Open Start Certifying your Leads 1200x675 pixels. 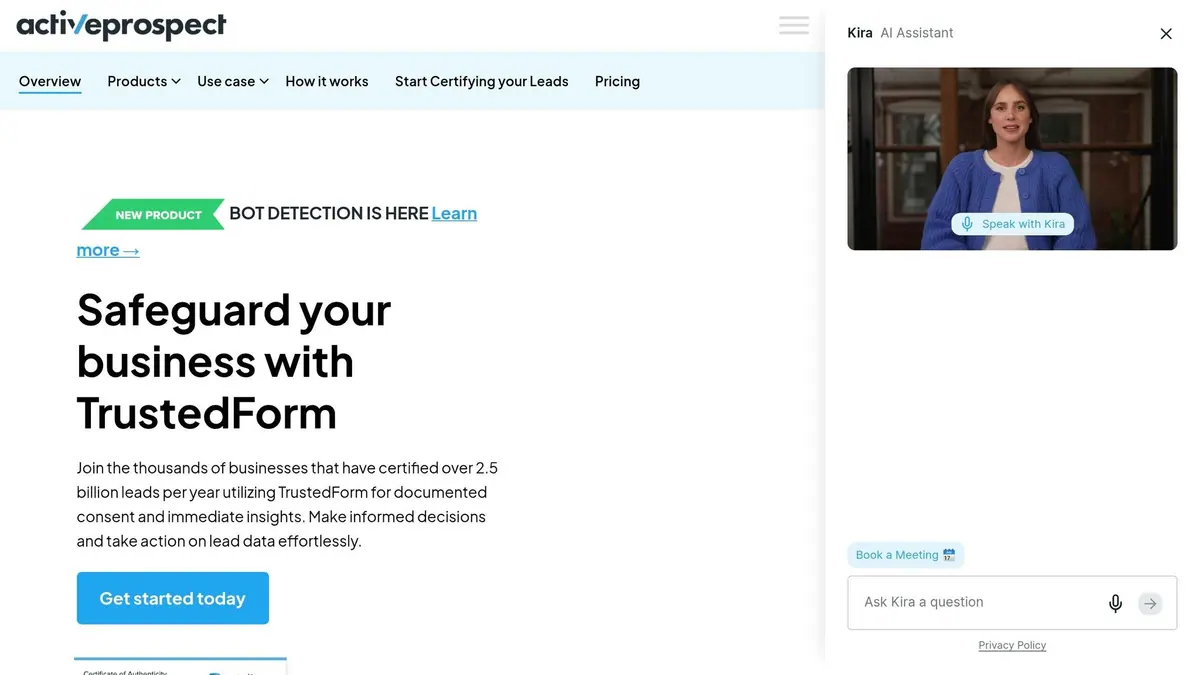click(x=481, y=81)
